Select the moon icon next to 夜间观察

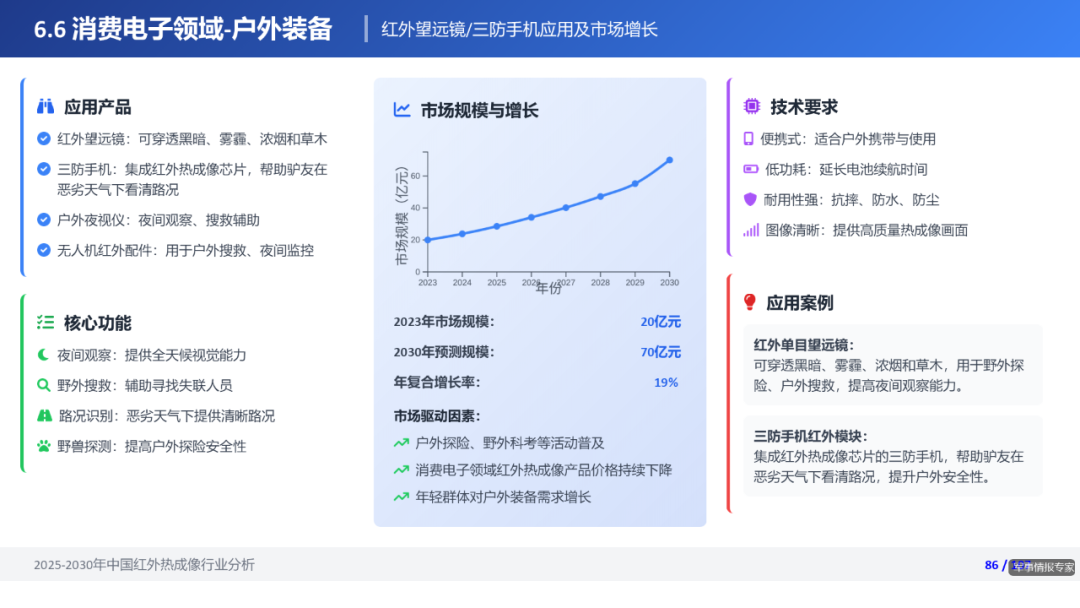[41, 355]
